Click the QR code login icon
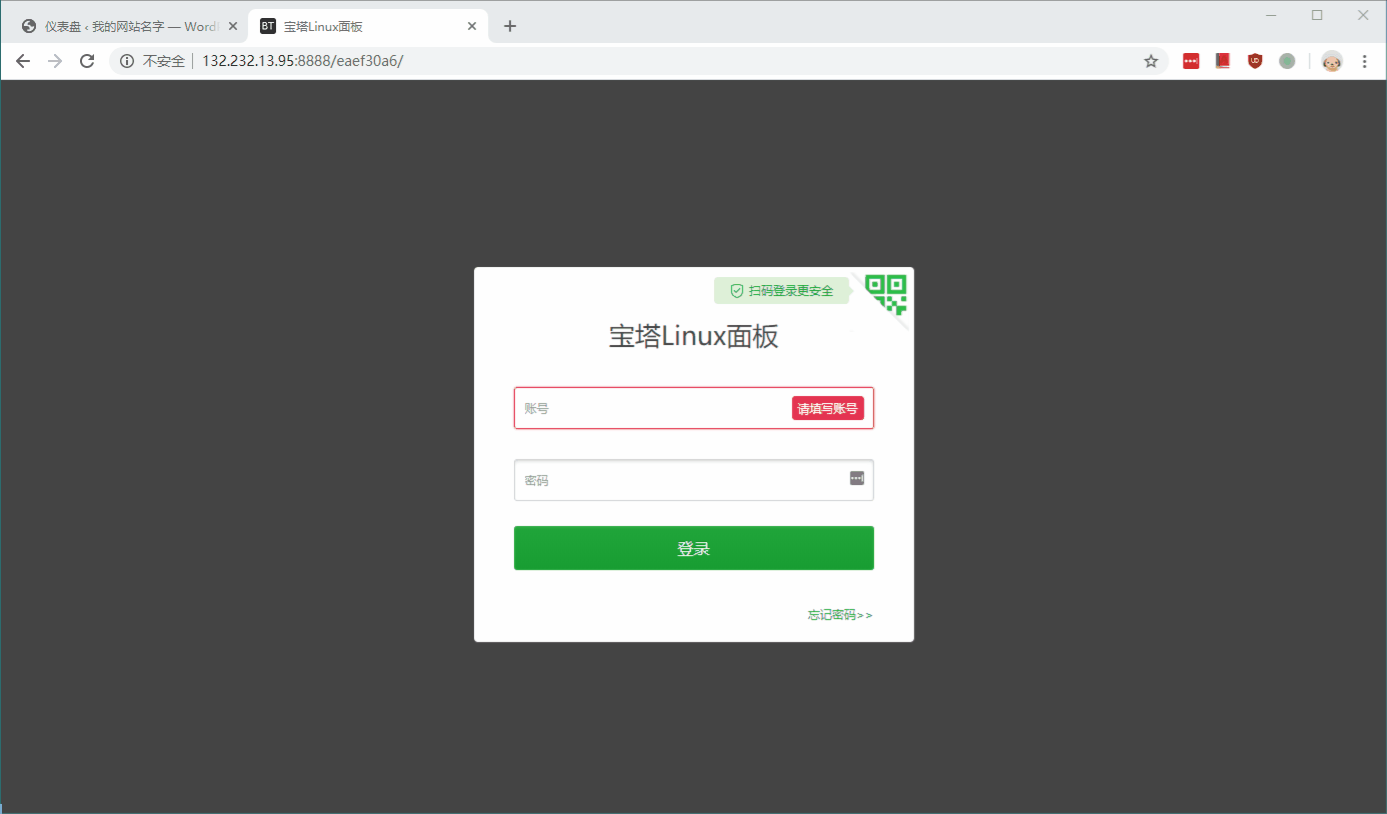The width and height of the screenshot is (1387, 814). pyautogui.click(x=886, y=293)
